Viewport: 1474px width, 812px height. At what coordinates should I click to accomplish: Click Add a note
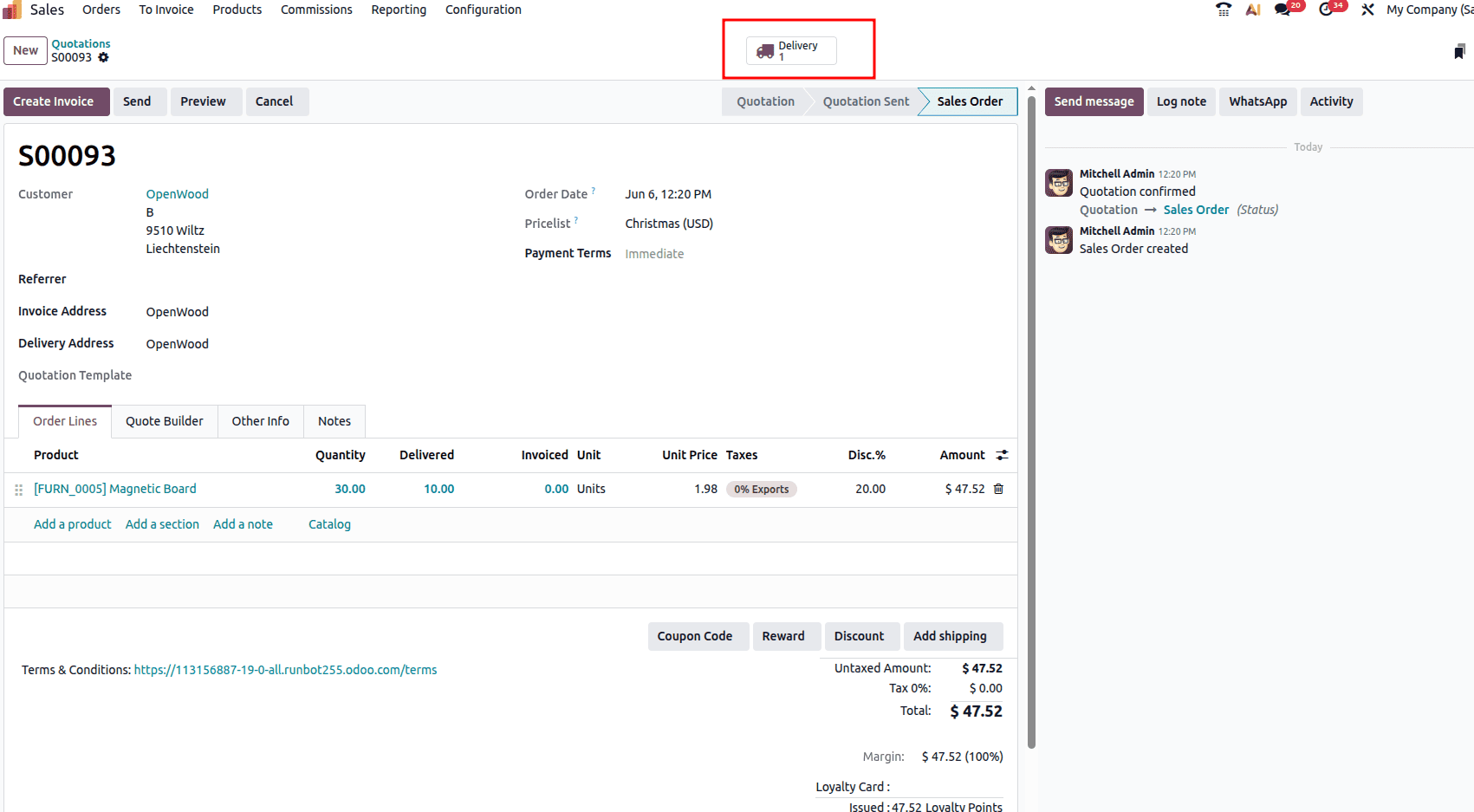[x=243, y=524]
